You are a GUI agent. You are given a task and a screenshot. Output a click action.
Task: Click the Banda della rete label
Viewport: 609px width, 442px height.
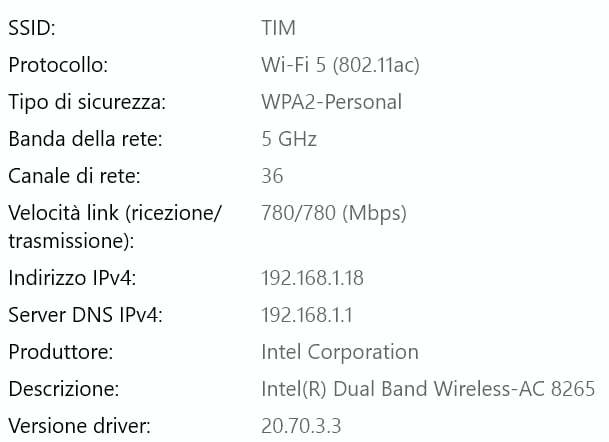pyautogui.click(x=78, y=139)
